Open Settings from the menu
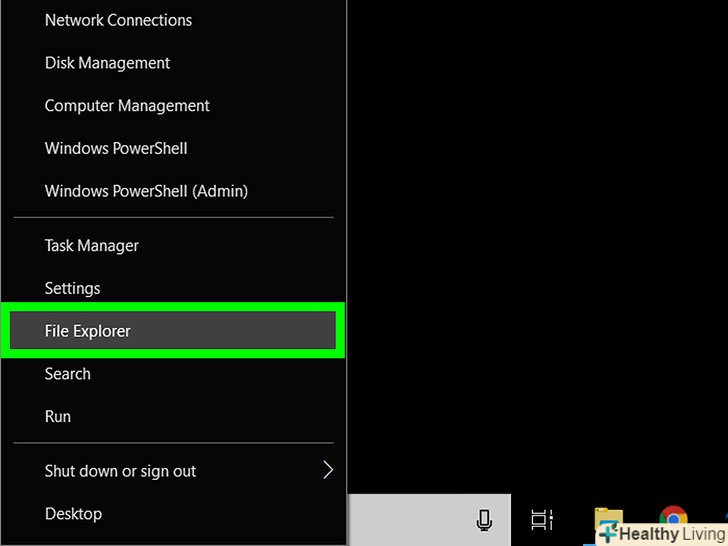Image resolution: width=728 pixels, height=546 pixels. click(x=173, y=288)
